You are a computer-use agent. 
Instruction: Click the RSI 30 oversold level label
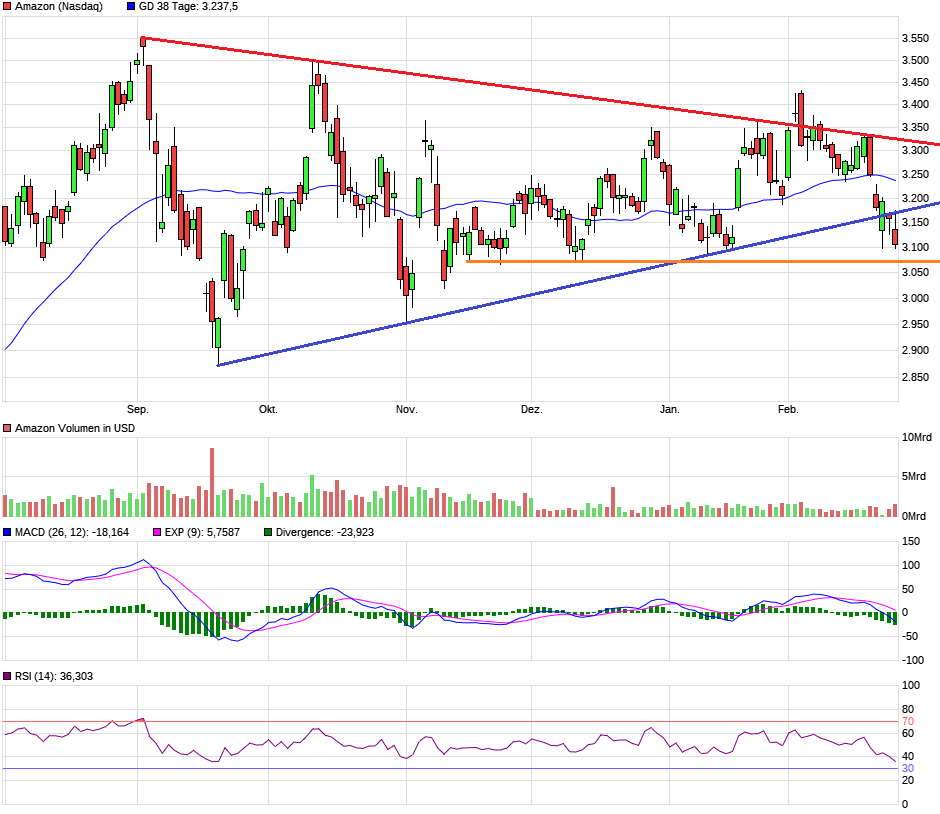(908, 768)
